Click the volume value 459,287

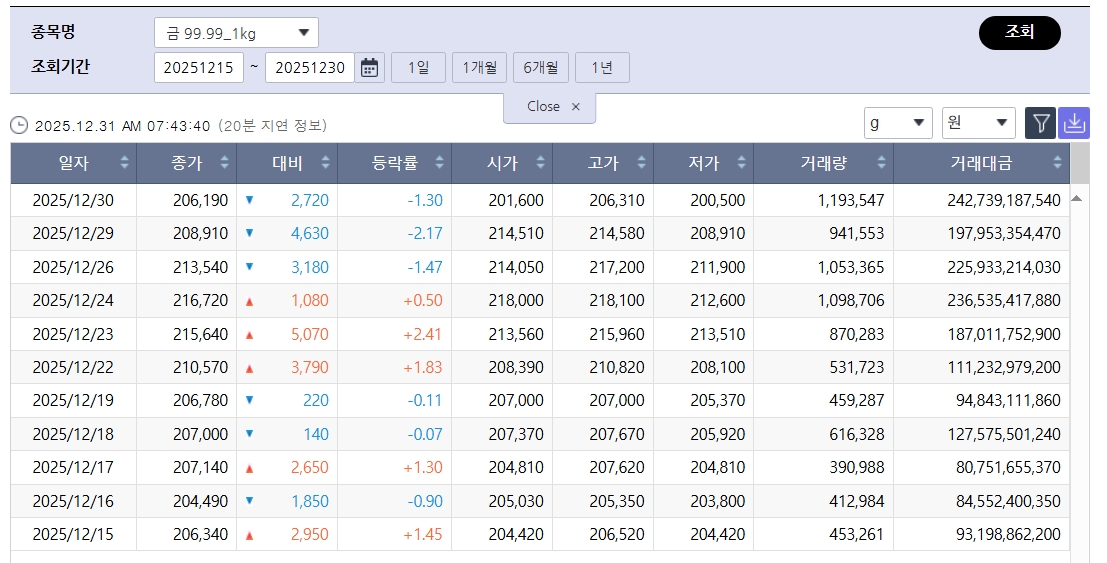click(857, 401)
